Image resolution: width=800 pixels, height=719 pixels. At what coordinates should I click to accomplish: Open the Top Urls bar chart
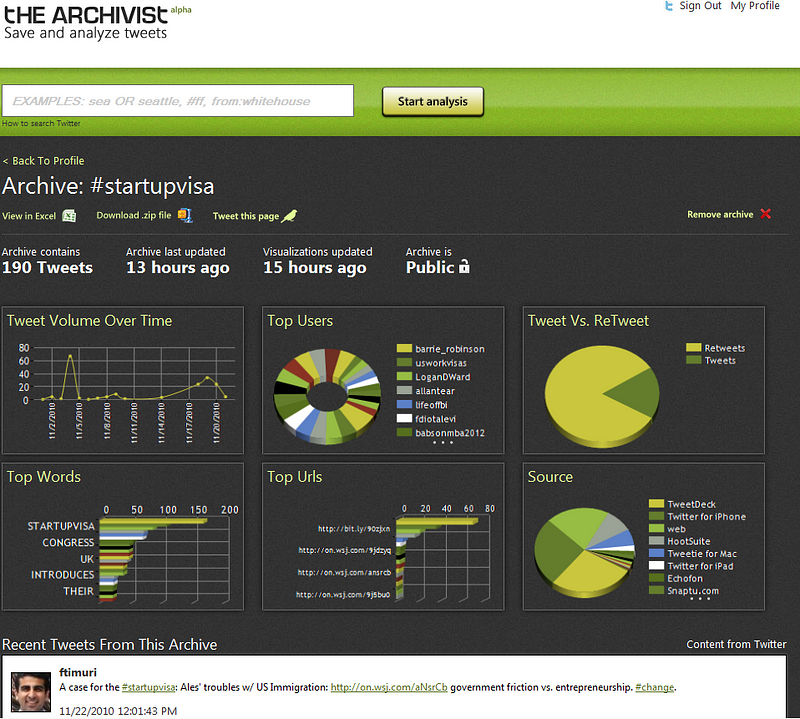383,536
